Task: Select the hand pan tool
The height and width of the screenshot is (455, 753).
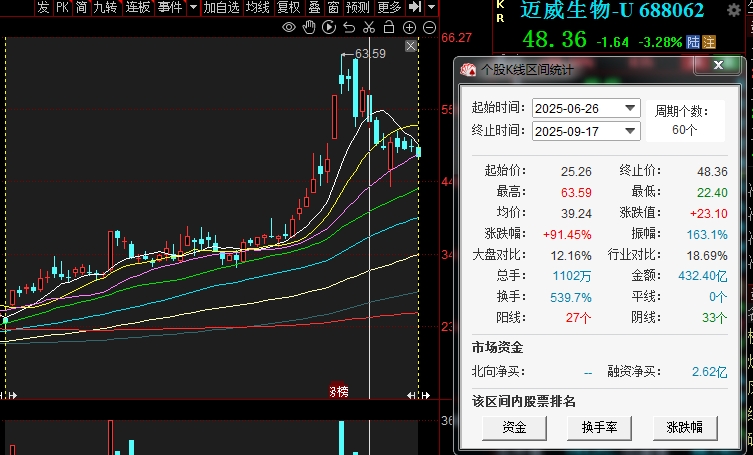Action: [310, 27]
